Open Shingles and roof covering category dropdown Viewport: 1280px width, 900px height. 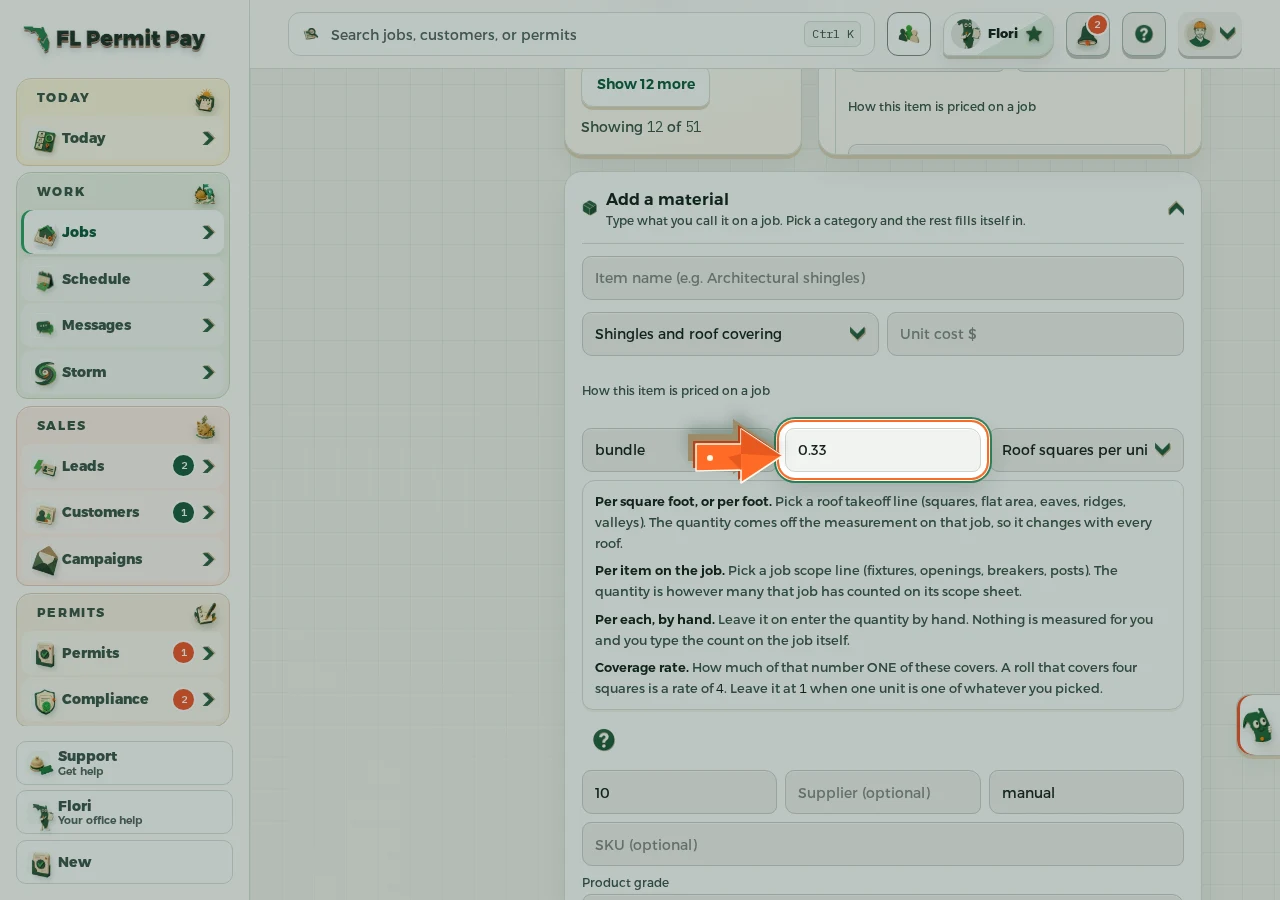coord(730,334)
